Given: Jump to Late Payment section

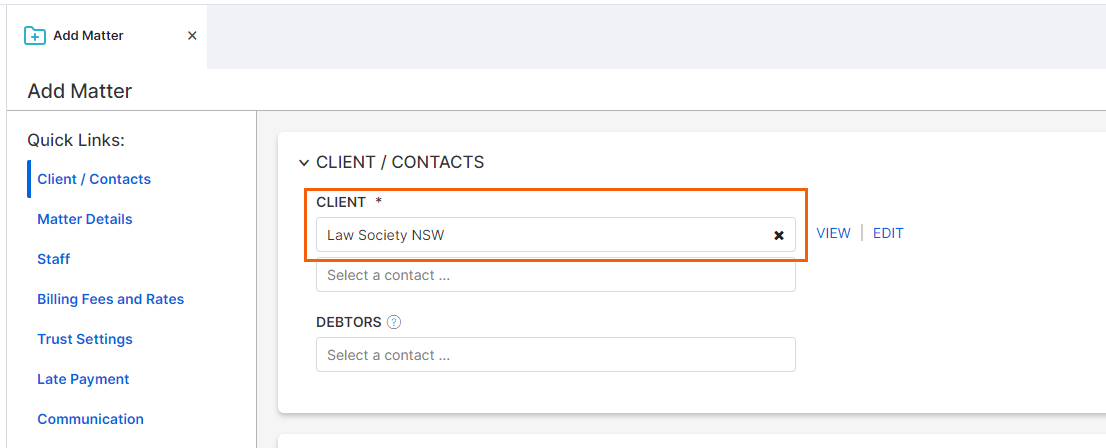Looking at the screenshot, I should pos(83,380).
